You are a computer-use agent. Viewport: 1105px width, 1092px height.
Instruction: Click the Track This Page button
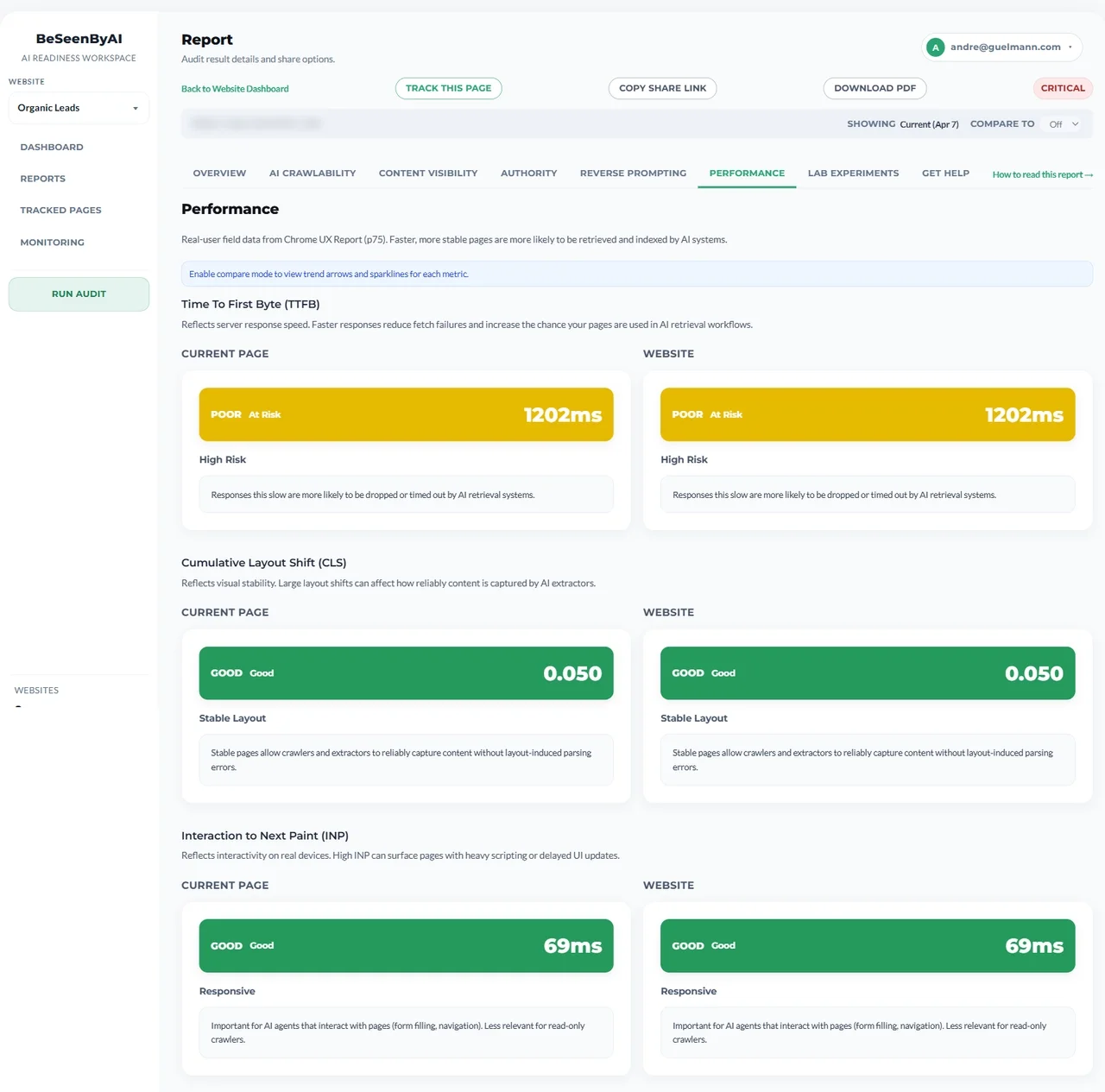[449, 88]
